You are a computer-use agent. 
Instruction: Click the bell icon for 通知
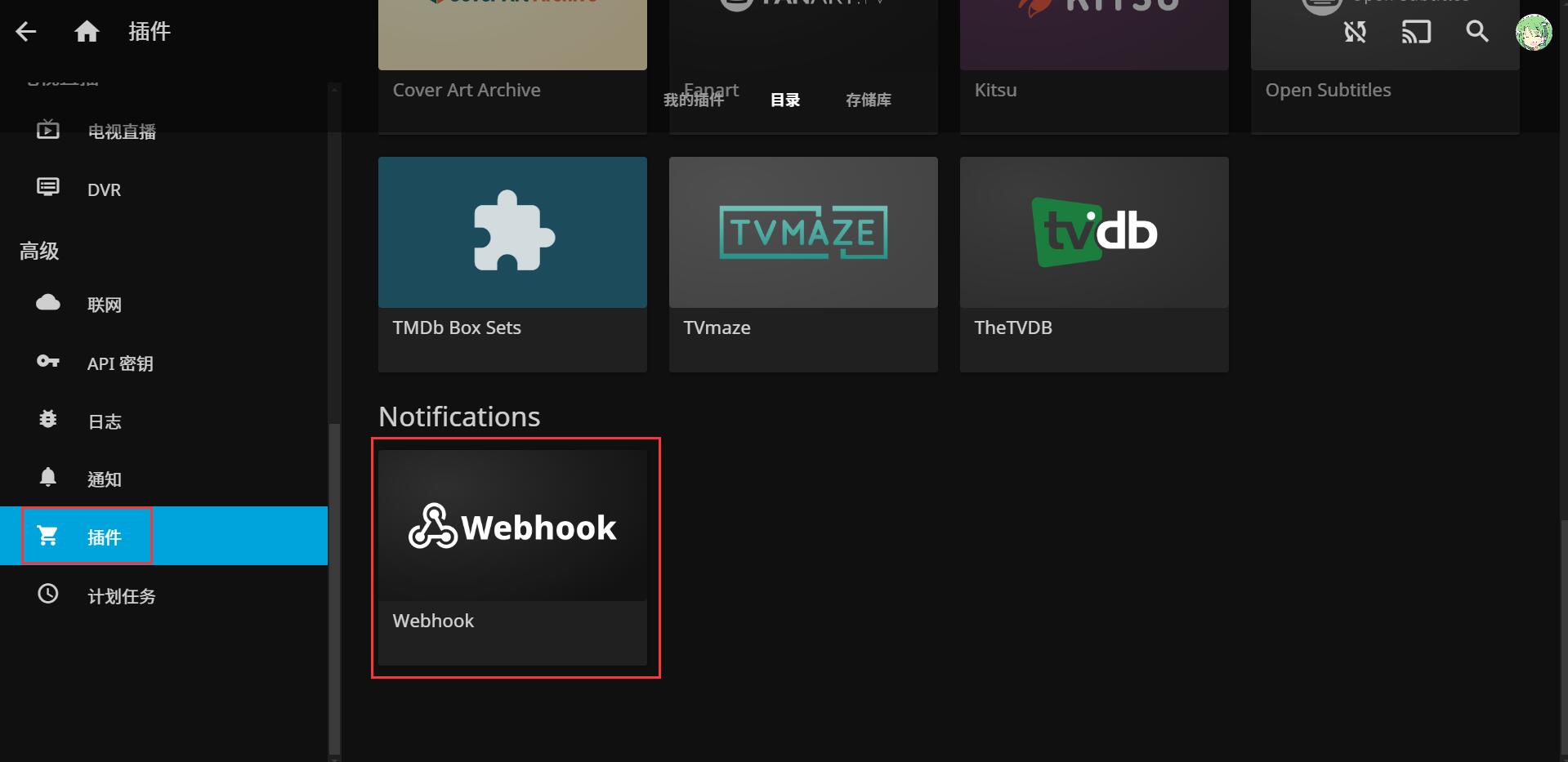pos(48,478)
